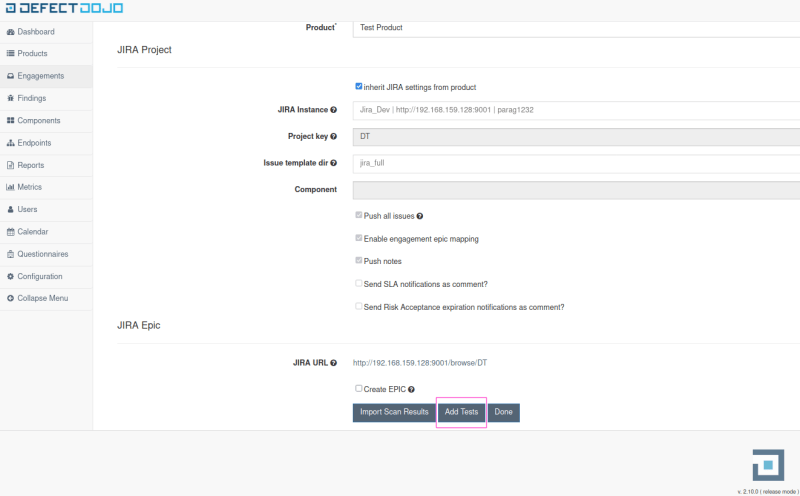Open the Products menu item
This screenshot has height=496, width=800.
(46, 54)
